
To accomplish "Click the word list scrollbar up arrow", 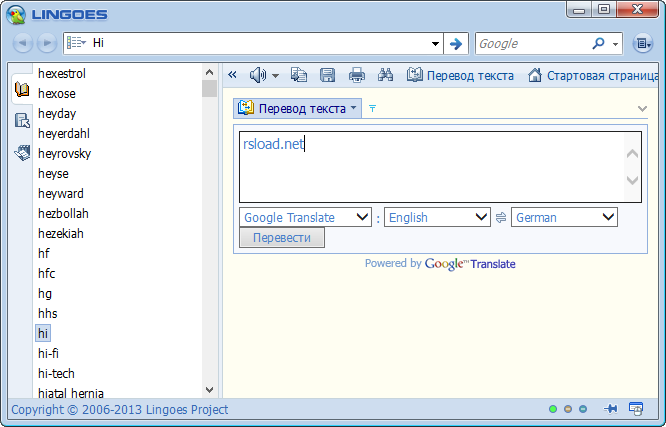I will [209, 72].
